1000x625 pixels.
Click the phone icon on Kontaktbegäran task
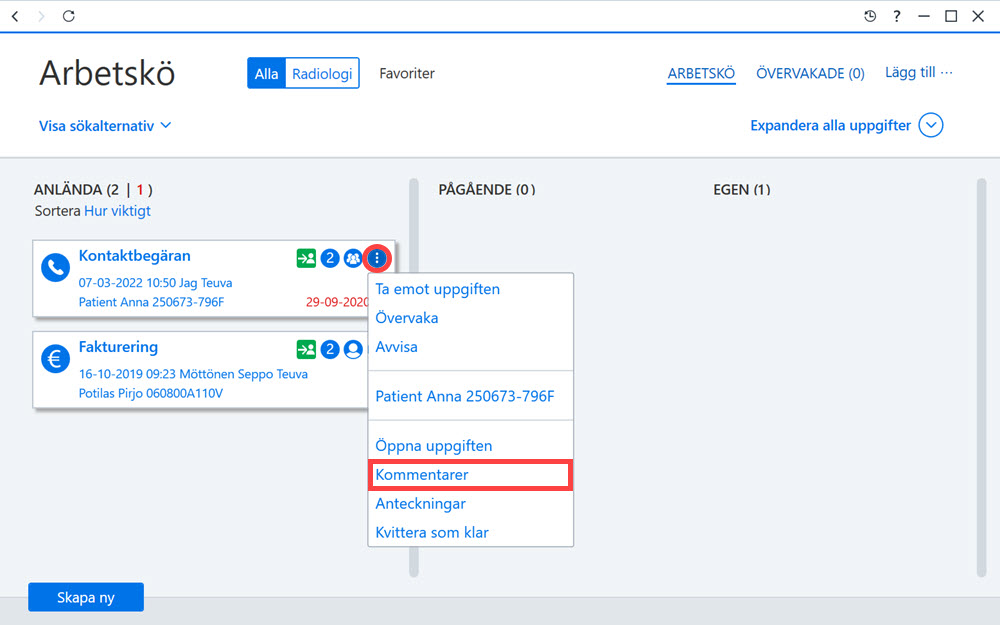pos(55,268)
